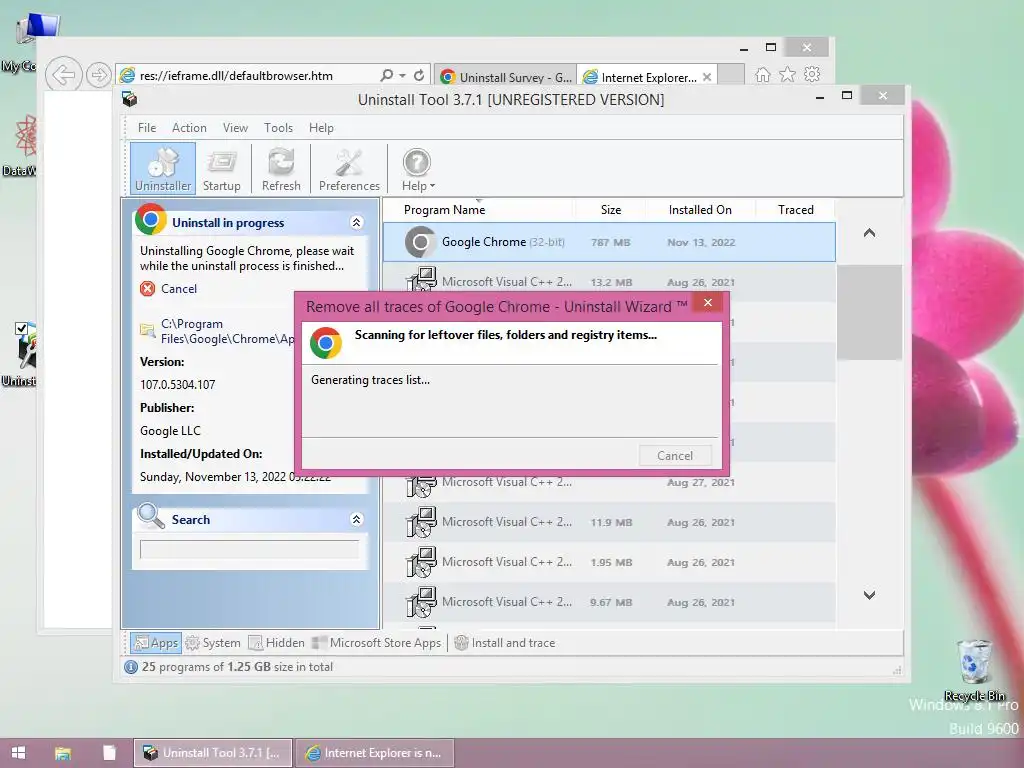Open the Action menu
This screenshot has width=1024, height=768.
(189, 128)
